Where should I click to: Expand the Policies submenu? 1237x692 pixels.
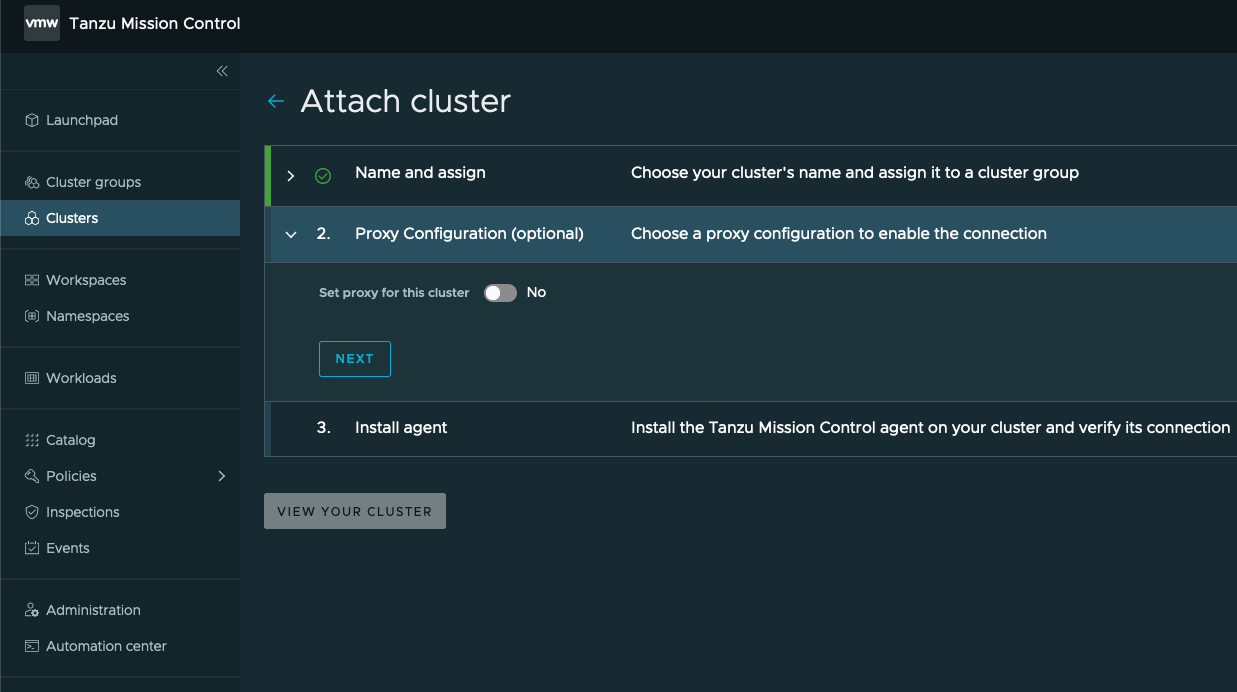pos(222,476)
